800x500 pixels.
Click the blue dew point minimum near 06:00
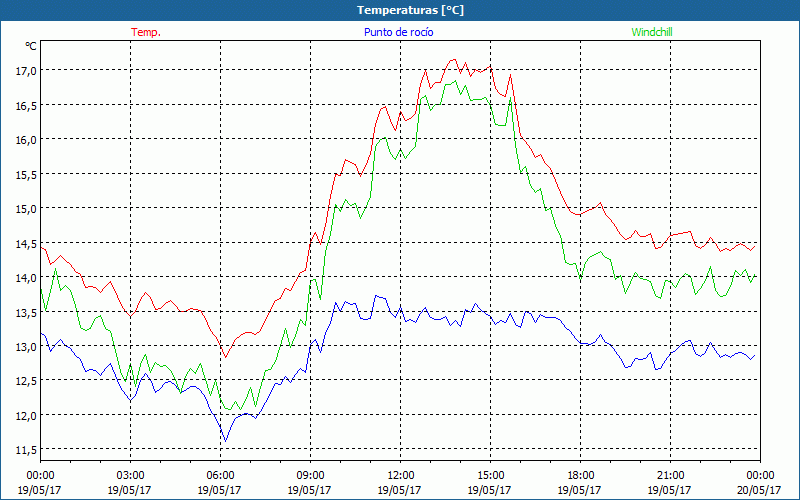click(226, 441)
